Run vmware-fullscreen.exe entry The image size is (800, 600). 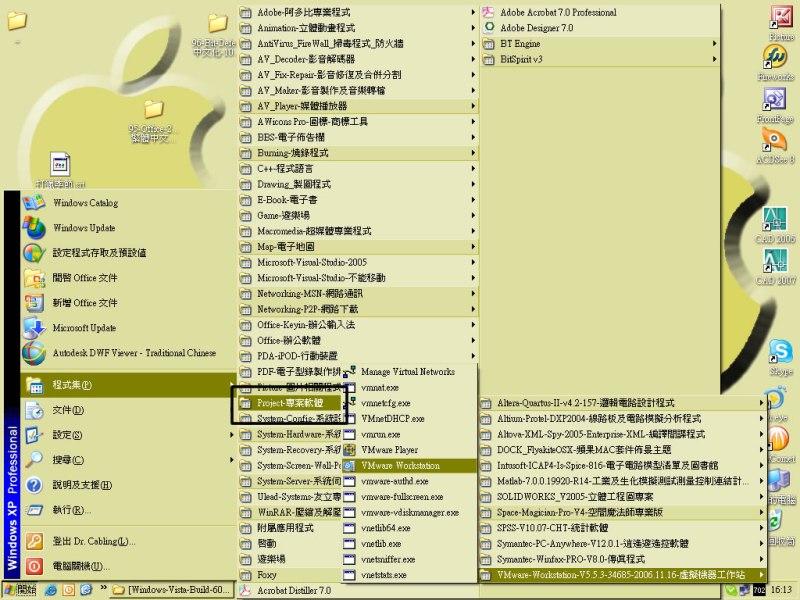(409, 497)
